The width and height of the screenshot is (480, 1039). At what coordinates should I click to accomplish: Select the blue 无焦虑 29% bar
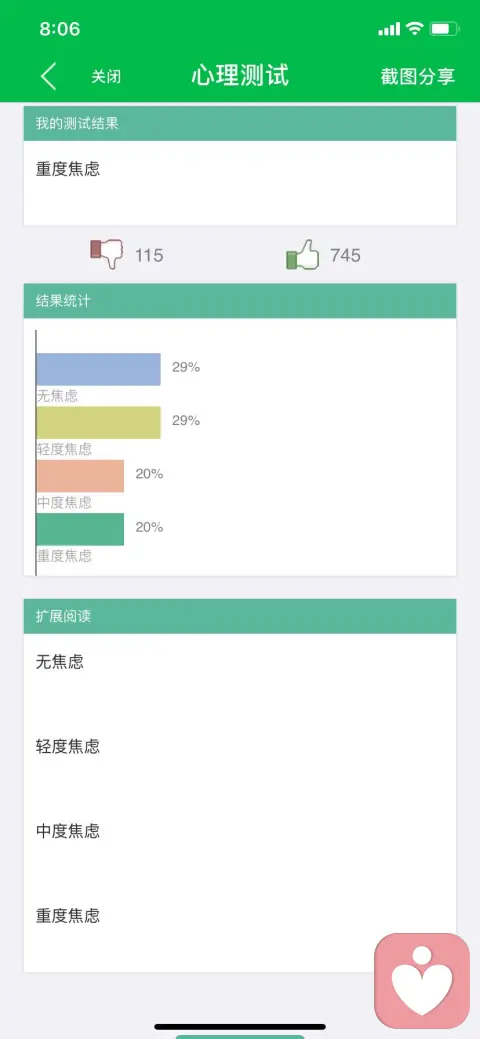point(99,369)
